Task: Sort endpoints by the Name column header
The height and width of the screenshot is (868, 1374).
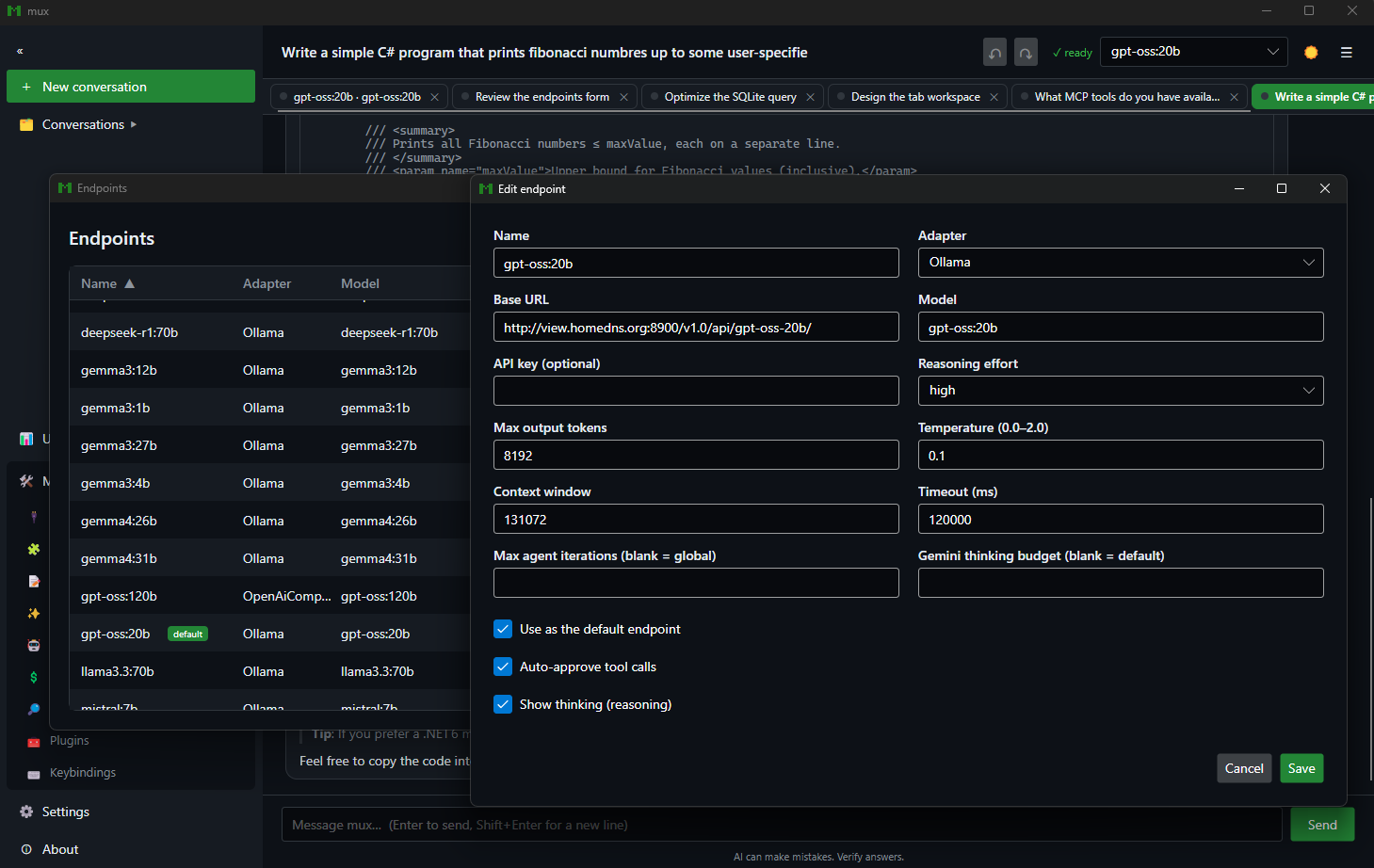Action: coord(107,283)
